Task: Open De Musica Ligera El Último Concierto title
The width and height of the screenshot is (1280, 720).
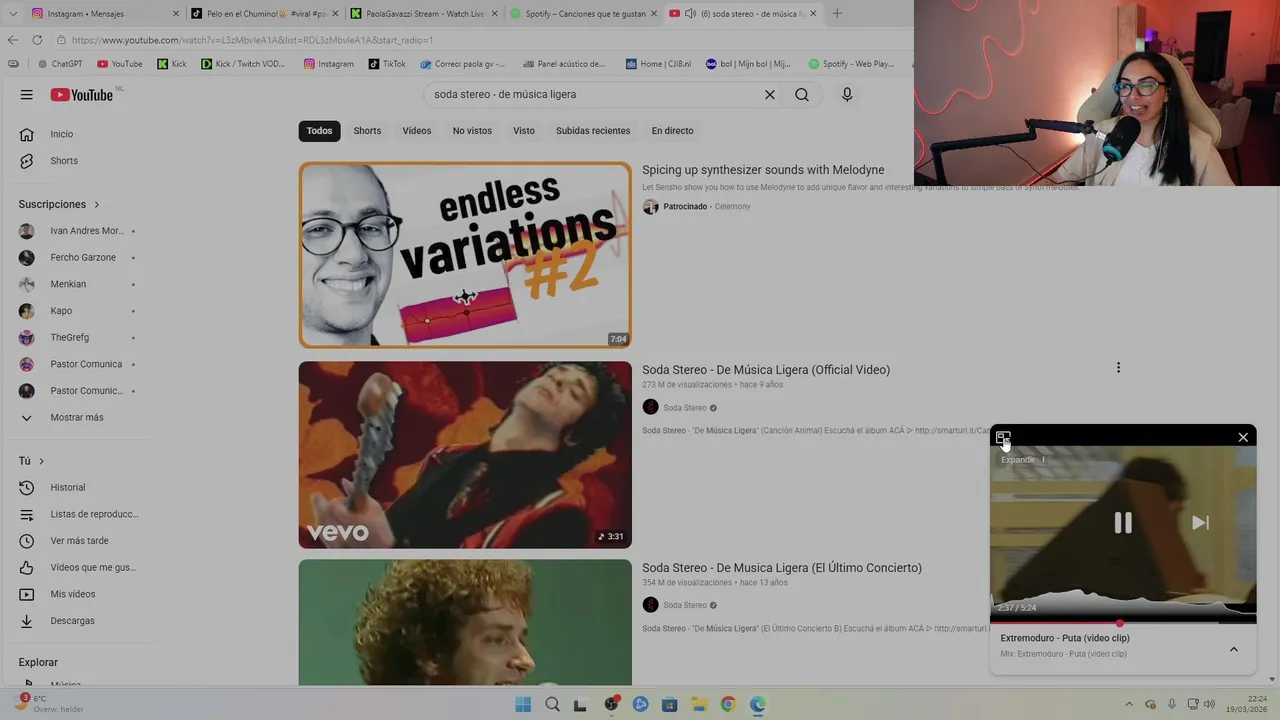Action: click(782, 568)
